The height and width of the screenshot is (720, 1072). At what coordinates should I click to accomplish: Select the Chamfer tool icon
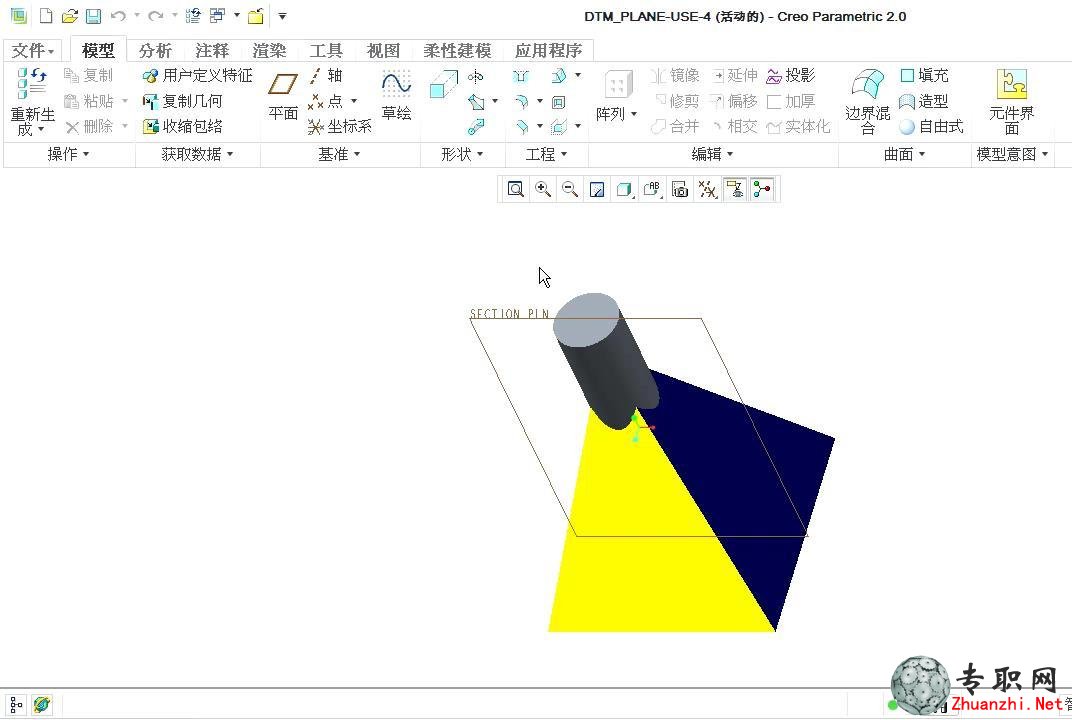click(x=522, y=126)
